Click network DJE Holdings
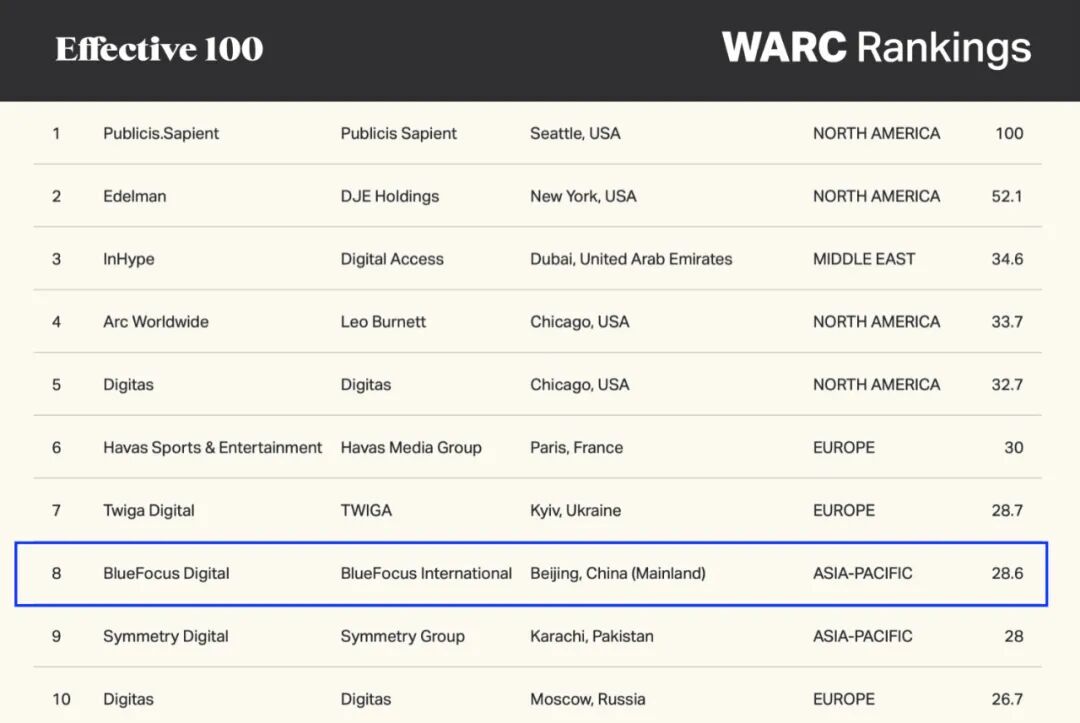Image resolution: width=1080 pixels, height=723 pixels. pyautogui.click(x=390, y=196)
